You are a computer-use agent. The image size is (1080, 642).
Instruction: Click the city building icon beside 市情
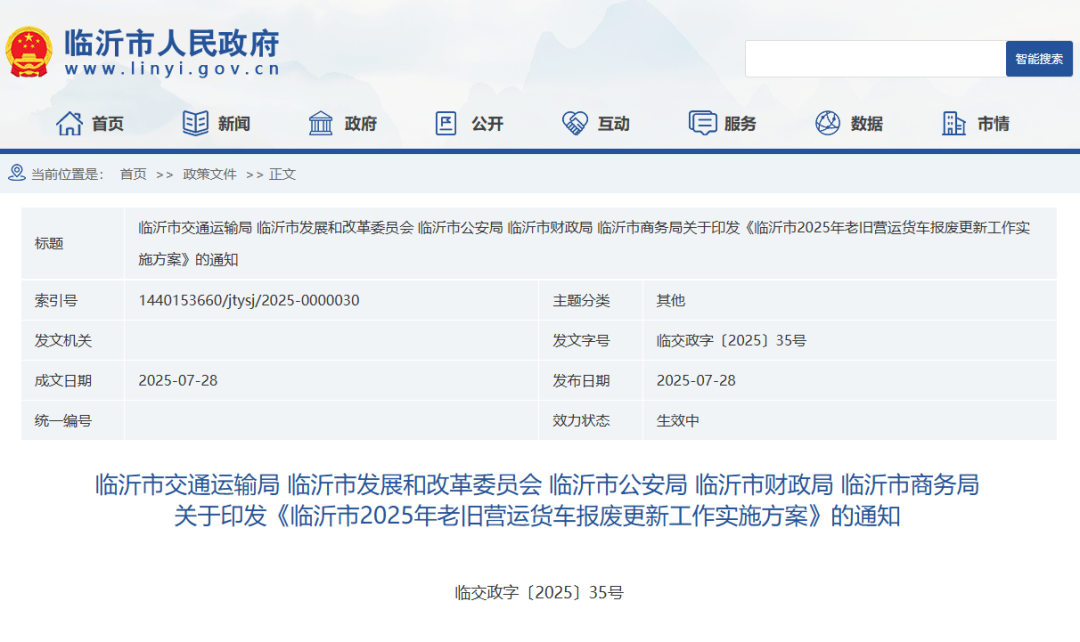[x=954, y=123]
